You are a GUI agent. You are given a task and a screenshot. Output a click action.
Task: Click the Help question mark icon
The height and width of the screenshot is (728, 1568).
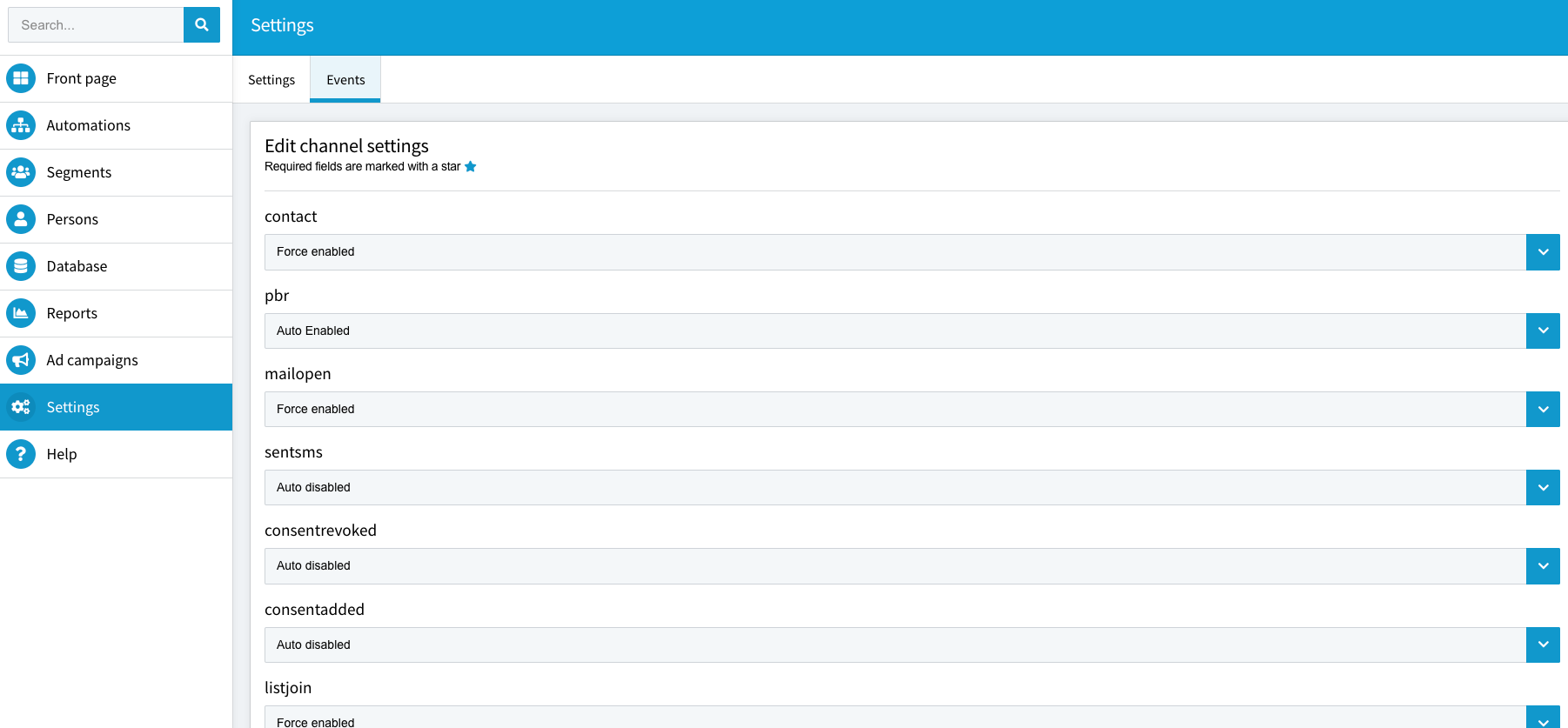21,454
